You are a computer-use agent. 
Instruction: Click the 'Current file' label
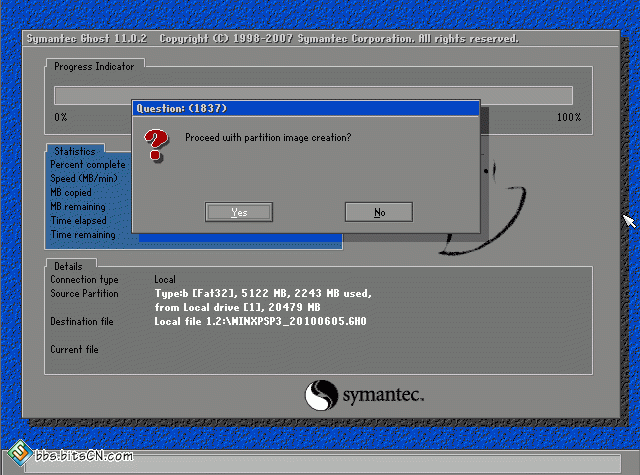point(74,349)
